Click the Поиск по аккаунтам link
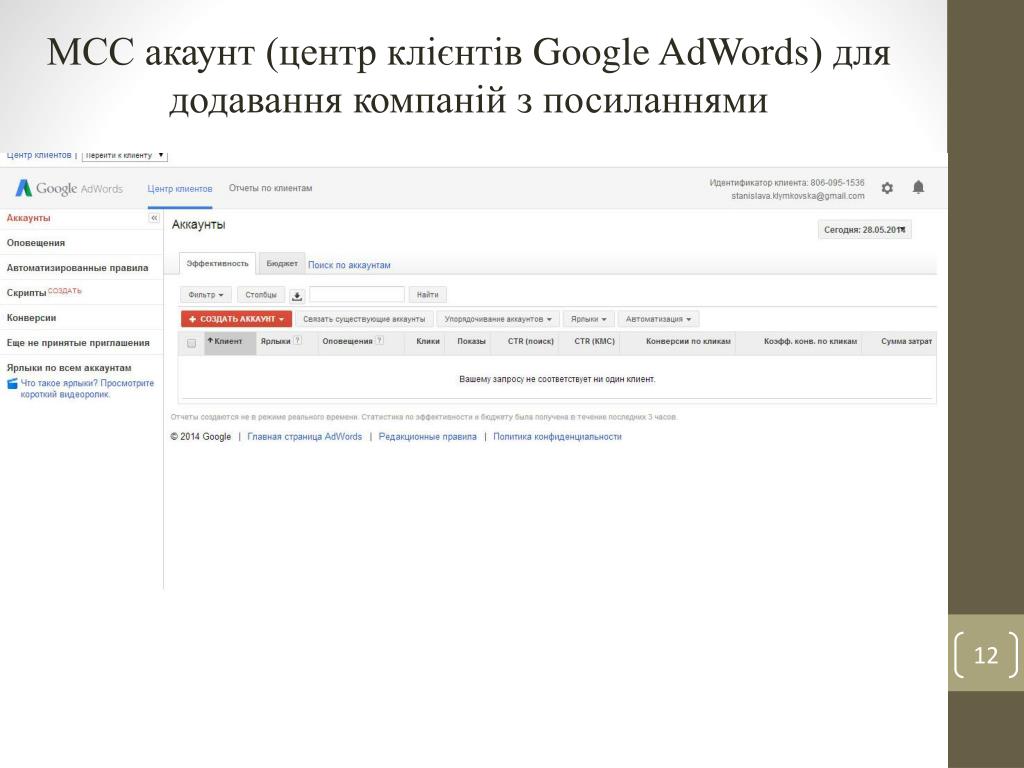 (x=349, y=265)
